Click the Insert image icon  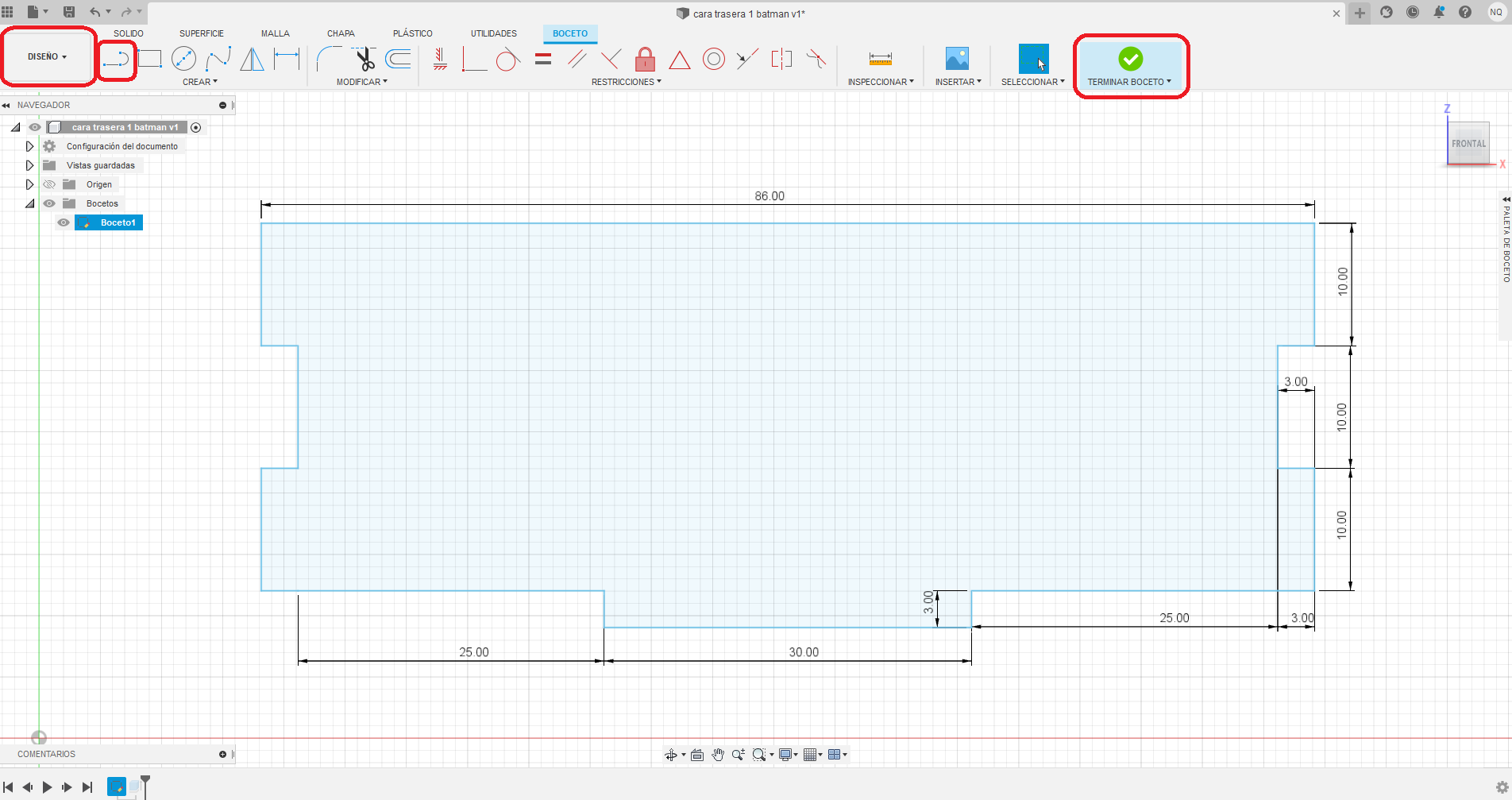[957, 59]
